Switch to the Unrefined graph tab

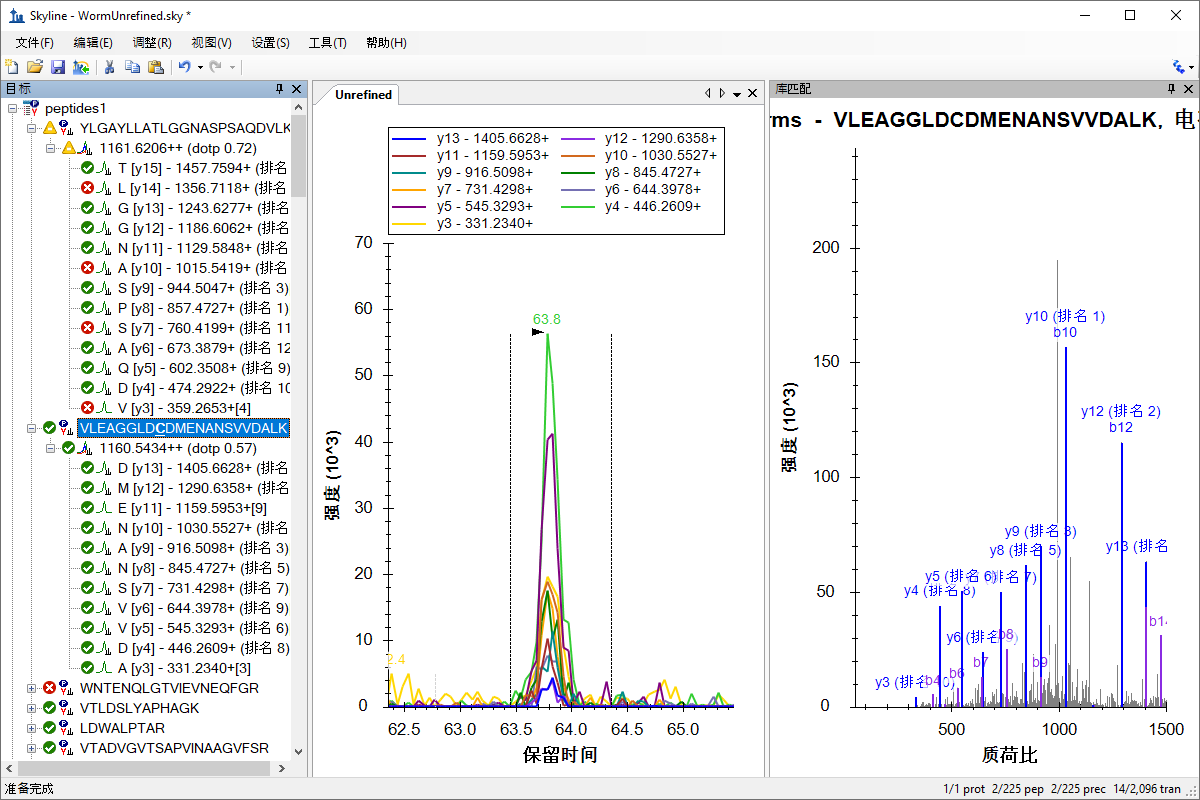[364, 95]
